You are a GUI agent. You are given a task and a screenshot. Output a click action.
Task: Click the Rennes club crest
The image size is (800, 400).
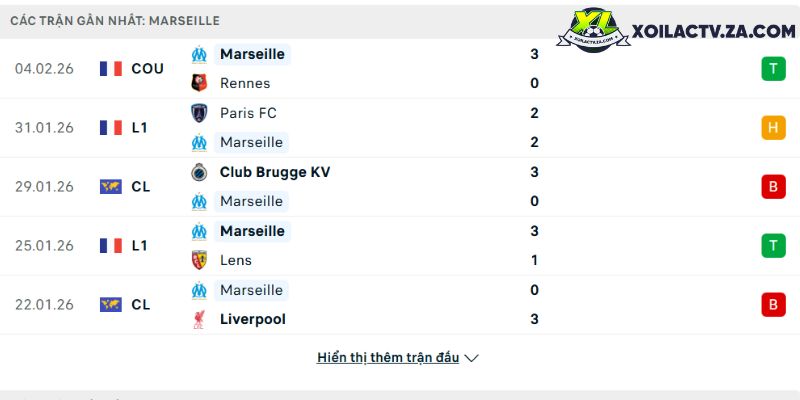pos(199,83)
